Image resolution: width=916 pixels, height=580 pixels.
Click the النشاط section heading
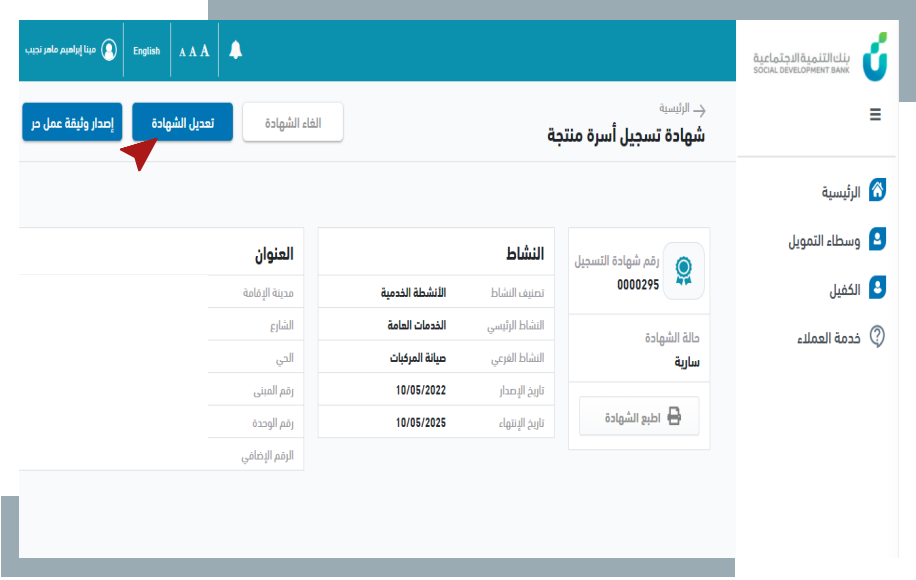[x=525, y=253]
